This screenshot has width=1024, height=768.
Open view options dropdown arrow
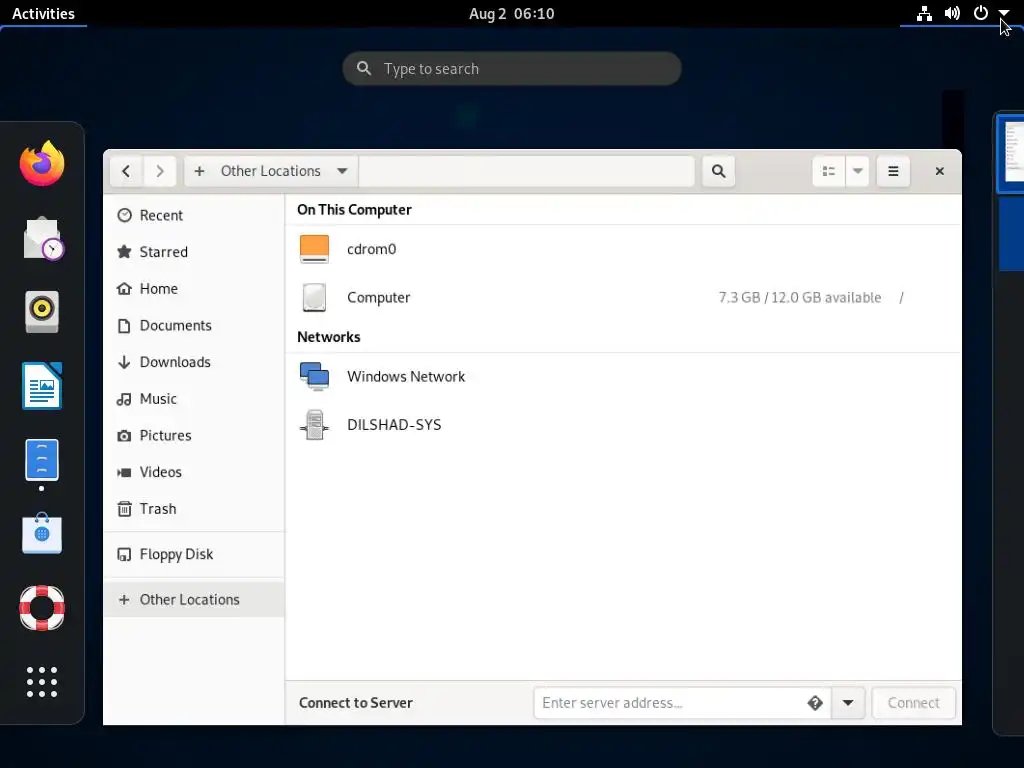click(857, 171)
